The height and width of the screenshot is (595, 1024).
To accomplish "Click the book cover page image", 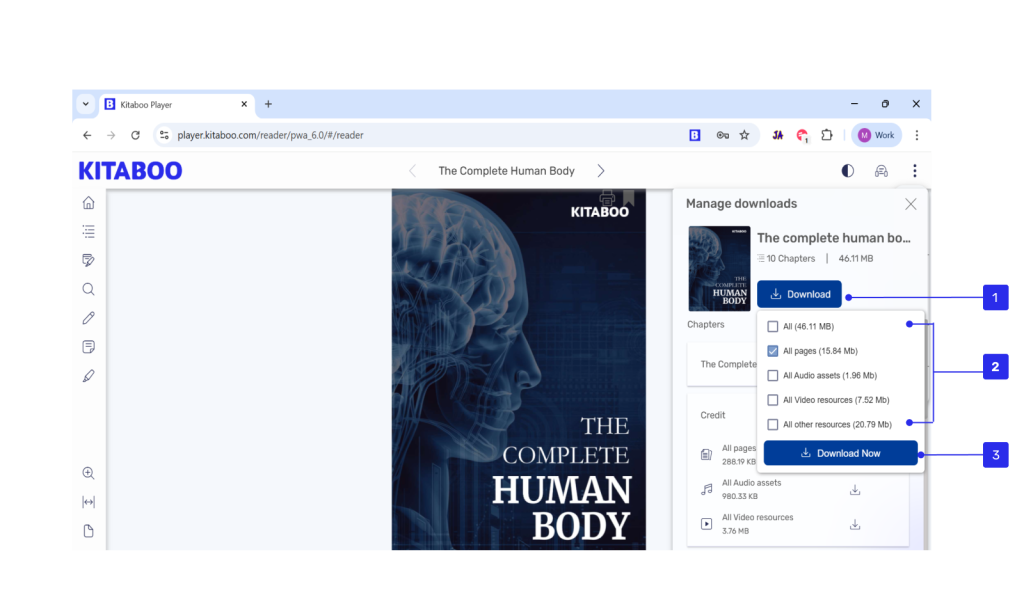I will pyautogui.click(x=519, y=370).
